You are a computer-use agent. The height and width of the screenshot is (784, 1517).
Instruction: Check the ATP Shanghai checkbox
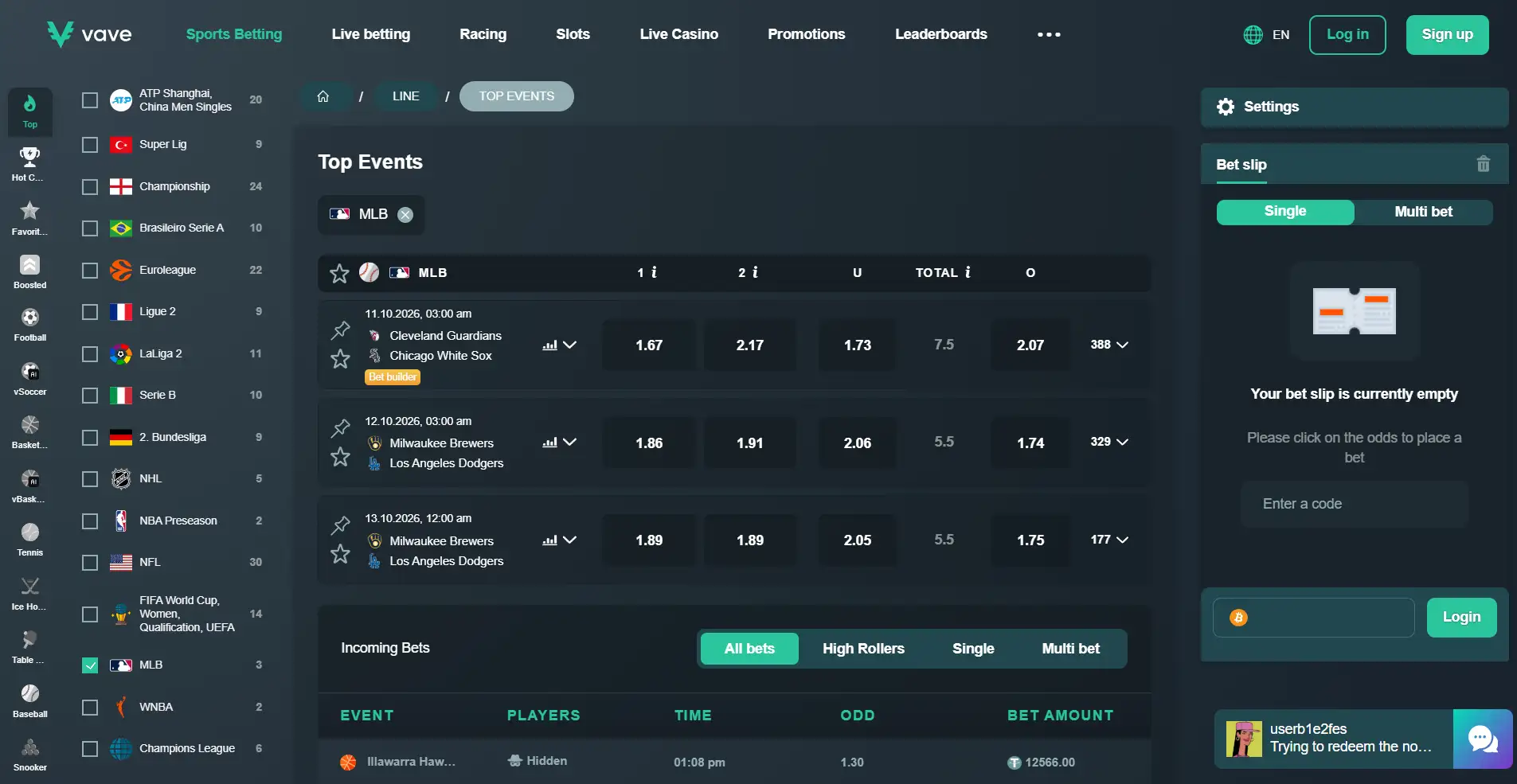pos(90,100)
